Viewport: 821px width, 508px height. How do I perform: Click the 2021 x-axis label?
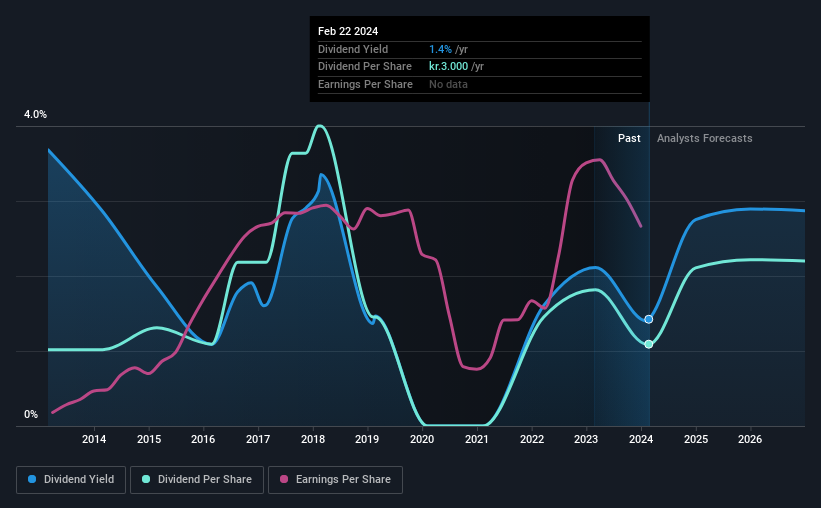476,439
